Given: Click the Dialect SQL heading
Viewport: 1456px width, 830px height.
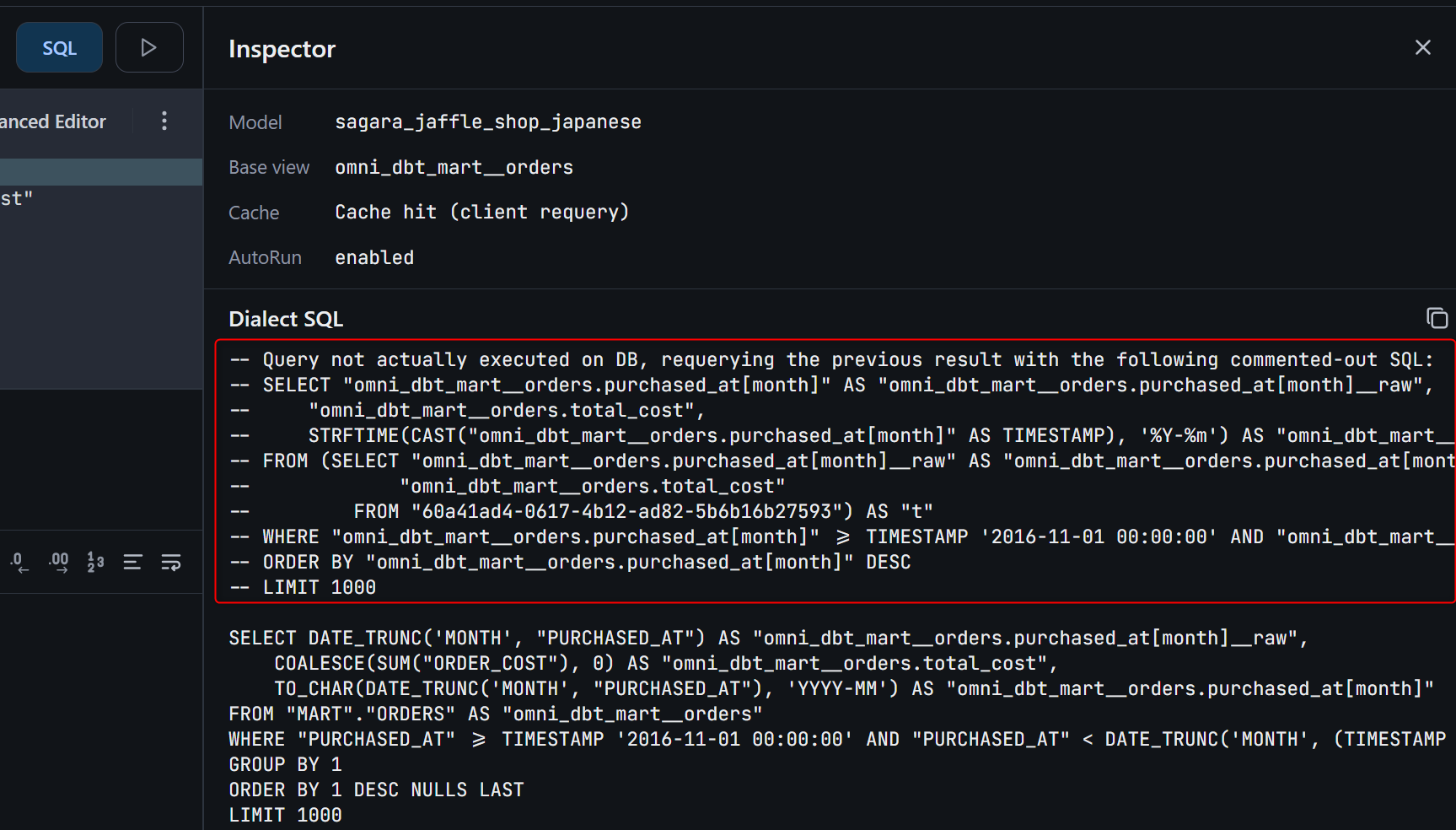Looking at the screenshot, I should click(x=286, y=319).
